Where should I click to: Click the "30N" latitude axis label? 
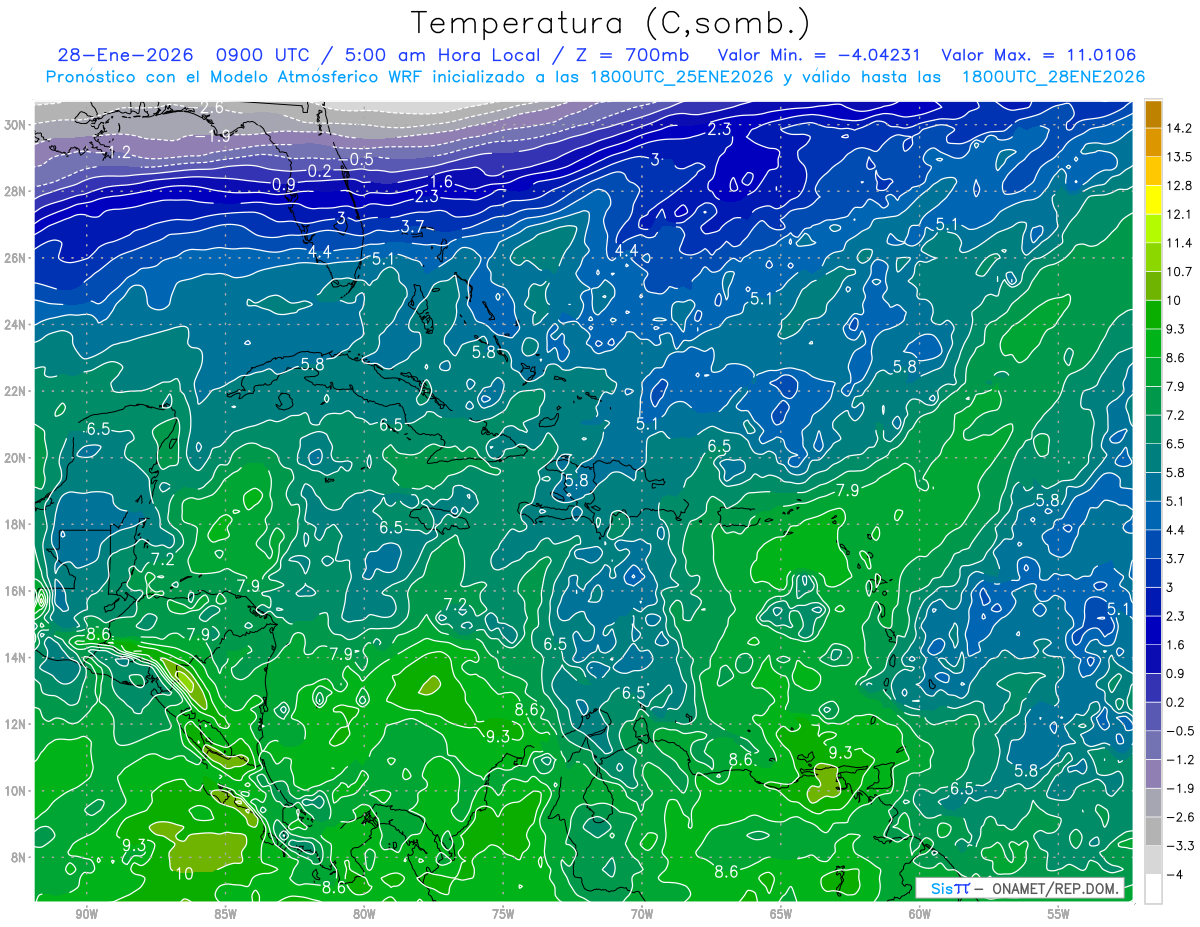coord(16,124)
